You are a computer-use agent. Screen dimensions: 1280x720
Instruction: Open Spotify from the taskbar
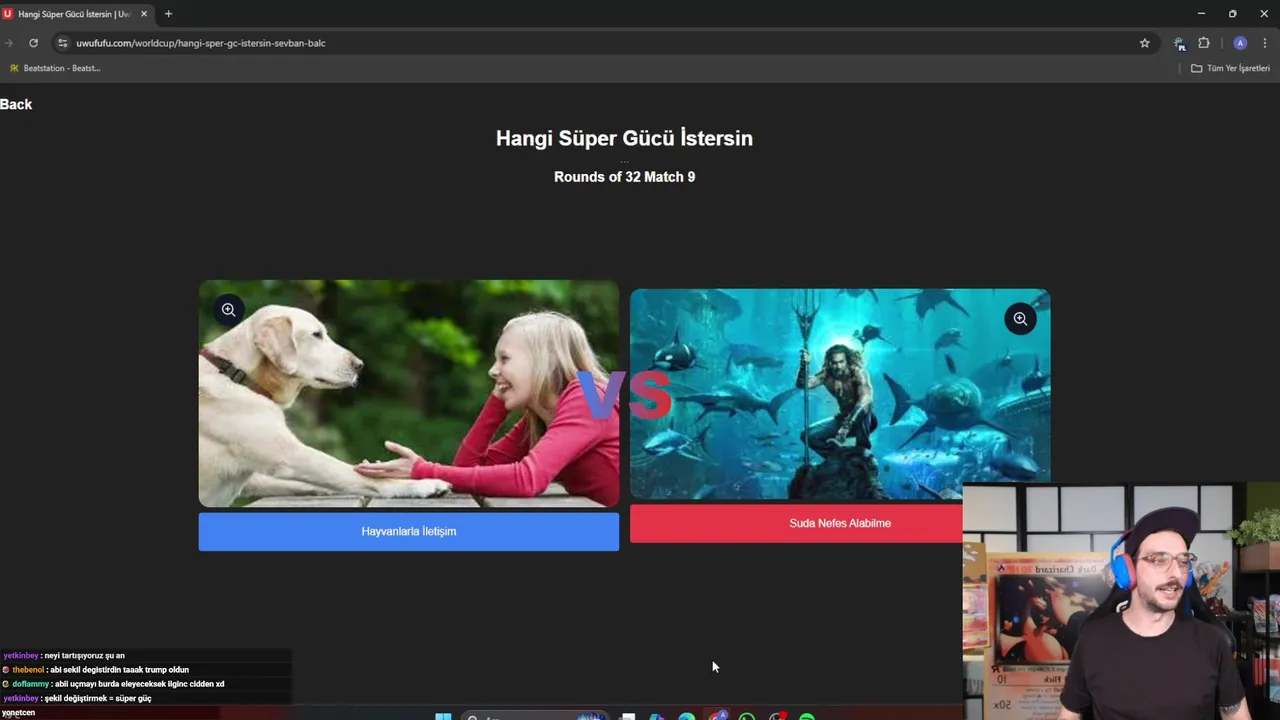tap(807, 716)
